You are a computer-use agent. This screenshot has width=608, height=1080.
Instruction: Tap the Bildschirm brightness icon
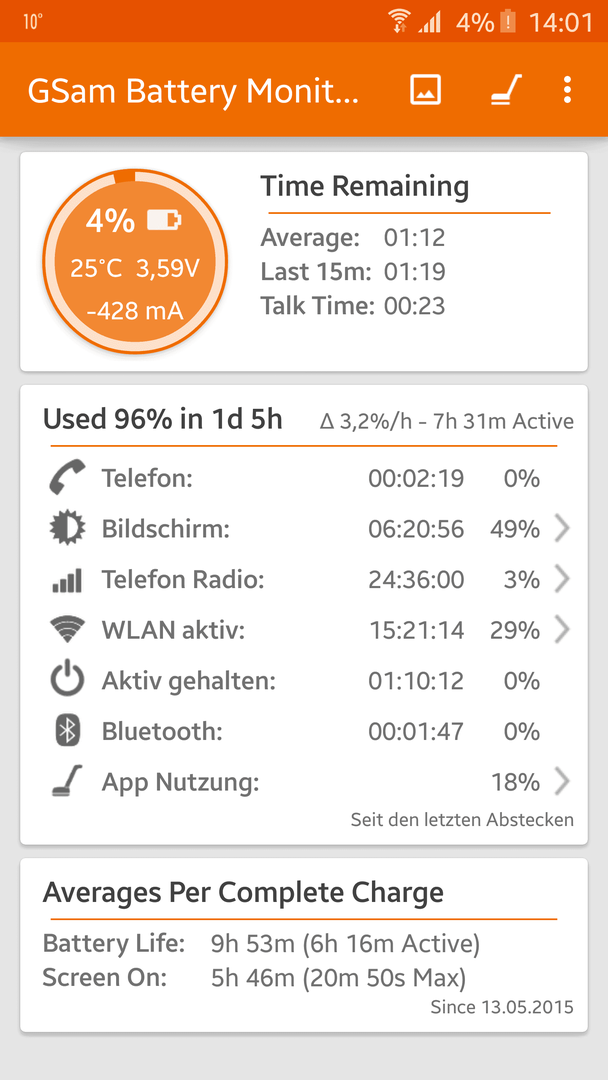(67, 529)
